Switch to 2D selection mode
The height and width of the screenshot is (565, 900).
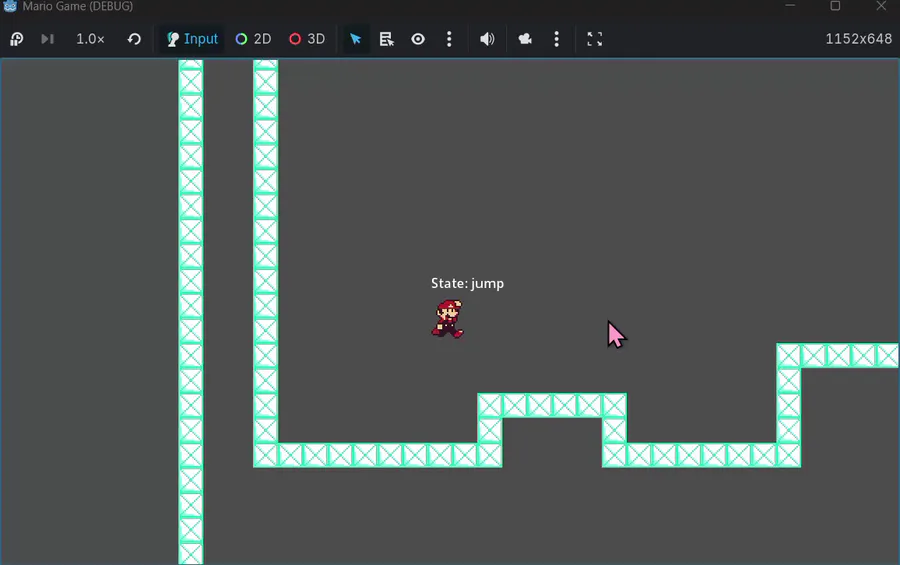pyautogui.click(x=253, y=39)
